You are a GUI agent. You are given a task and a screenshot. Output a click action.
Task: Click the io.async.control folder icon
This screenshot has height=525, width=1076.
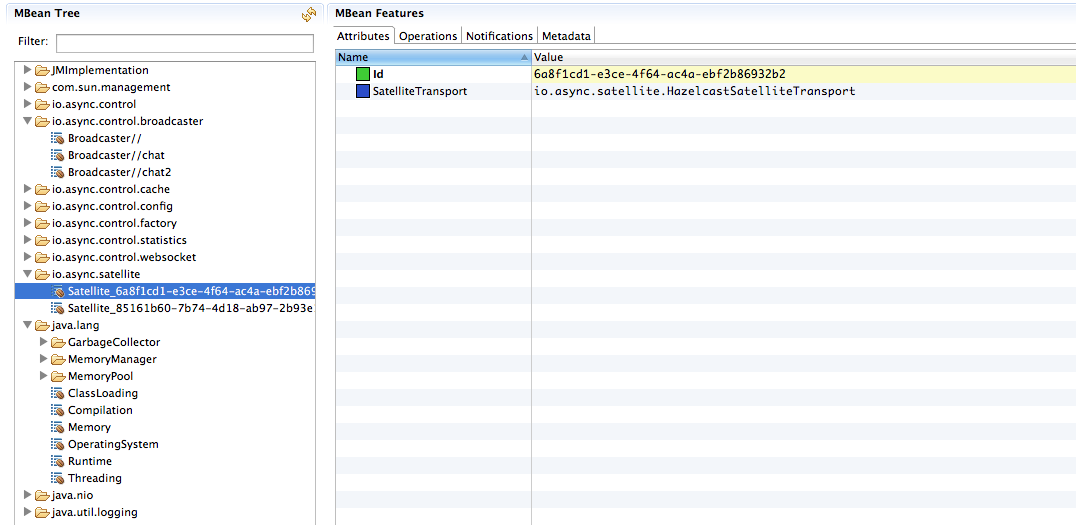(x=43, y=104)
